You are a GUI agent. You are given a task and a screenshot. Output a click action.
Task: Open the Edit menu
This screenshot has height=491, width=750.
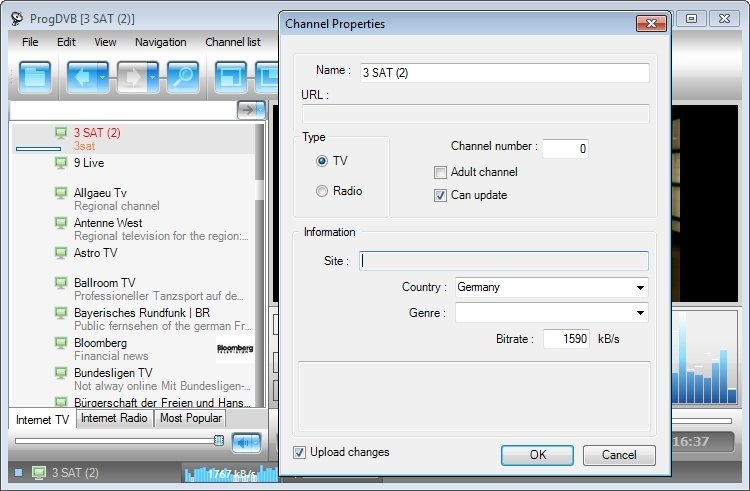tap(66, 42)
